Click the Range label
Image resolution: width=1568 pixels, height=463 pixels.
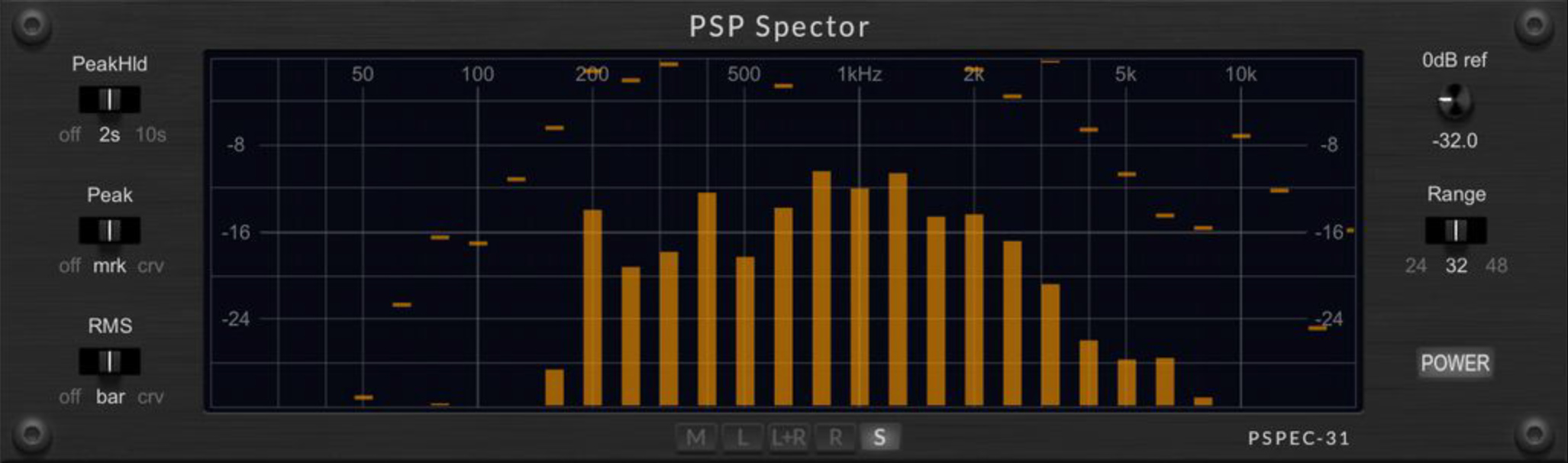(x=1456, y=195)
